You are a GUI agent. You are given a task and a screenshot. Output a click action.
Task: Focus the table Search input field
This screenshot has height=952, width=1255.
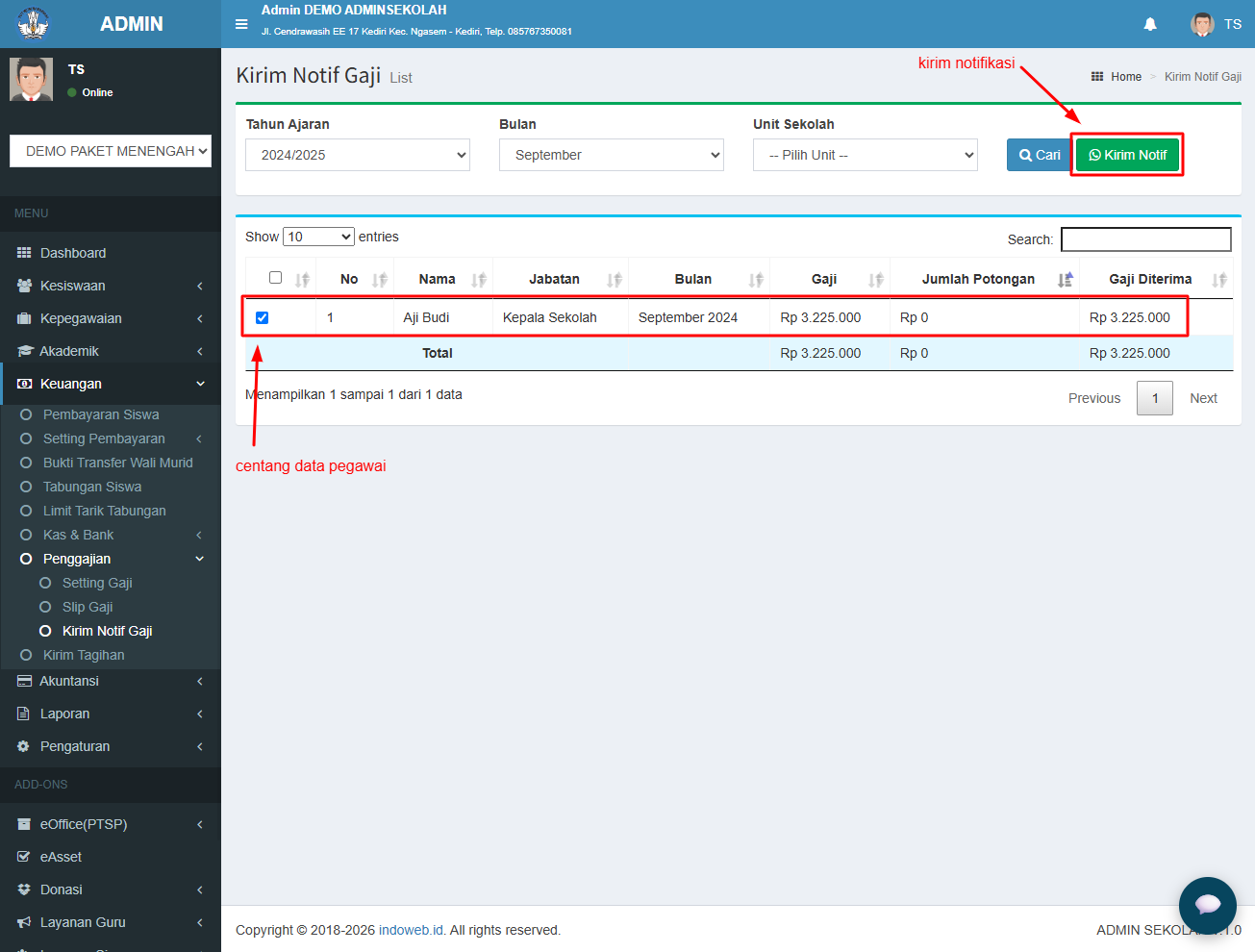(x=1146, y=239)
